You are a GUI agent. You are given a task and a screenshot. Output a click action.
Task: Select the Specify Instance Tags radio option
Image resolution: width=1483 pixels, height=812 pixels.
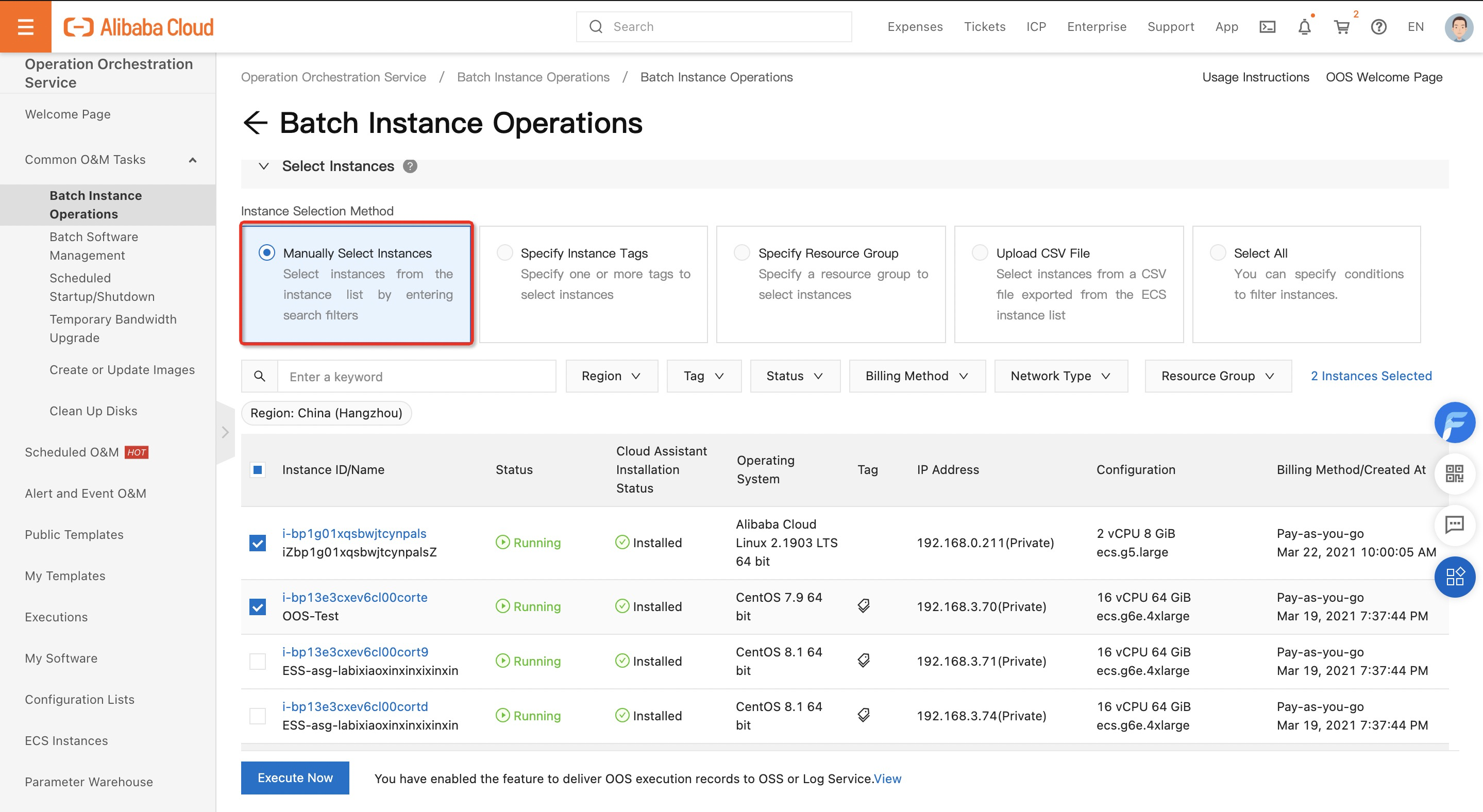click(505, 252)
